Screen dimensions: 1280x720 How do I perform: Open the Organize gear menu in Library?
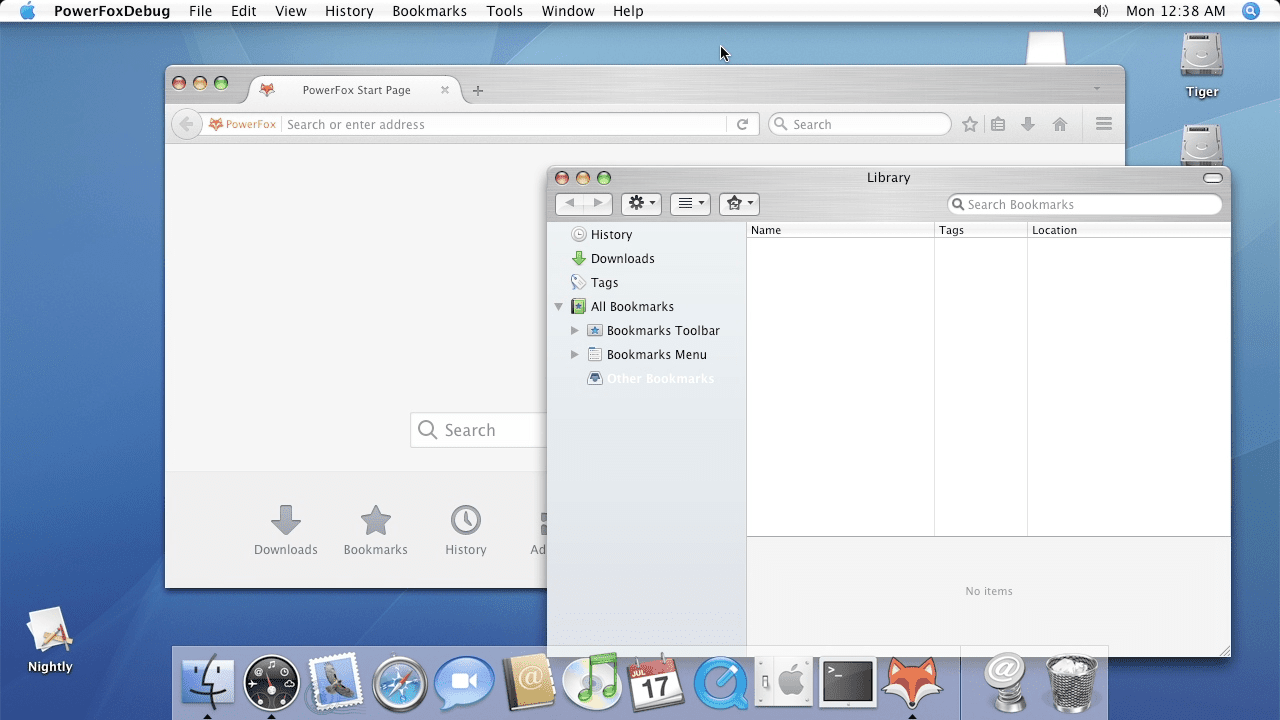coord(641,204)
